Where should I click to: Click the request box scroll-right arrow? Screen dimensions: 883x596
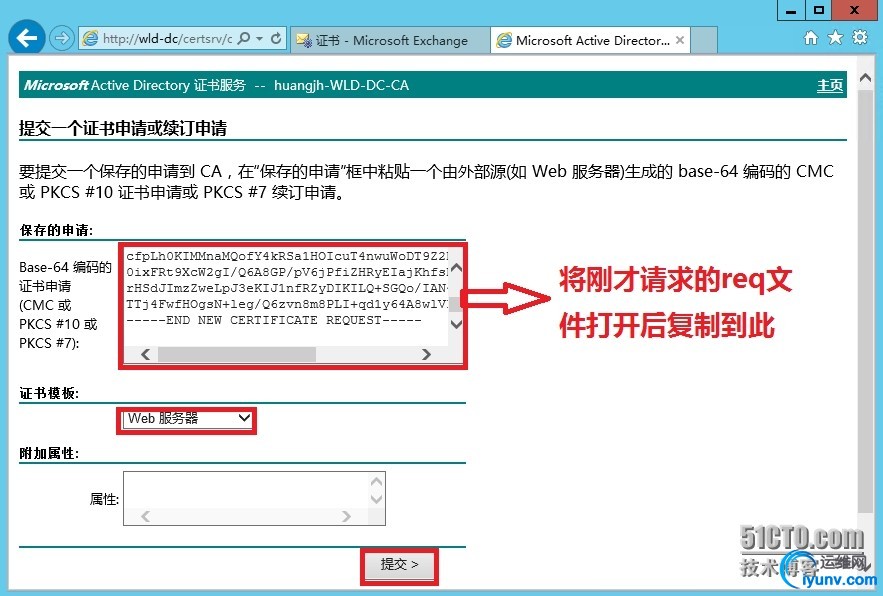point(426,354)
